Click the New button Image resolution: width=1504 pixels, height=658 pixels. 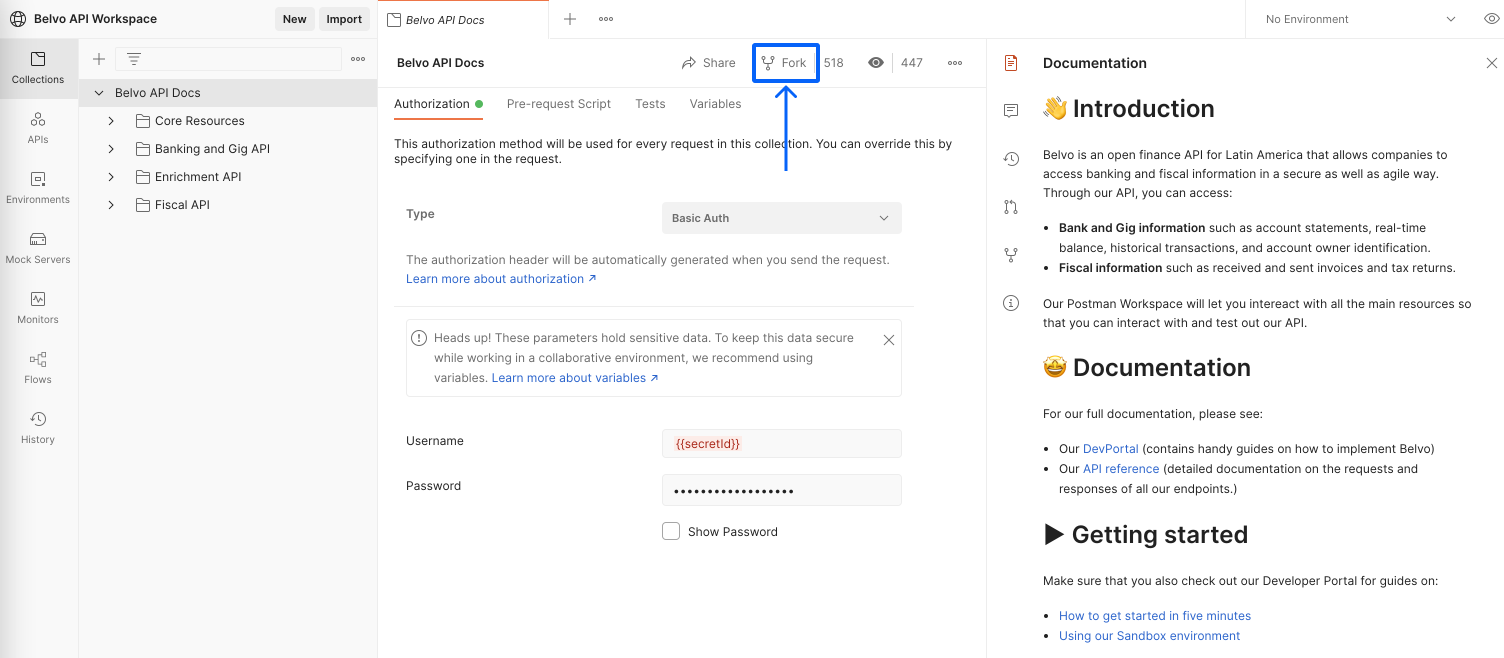(x=295, y=19)
